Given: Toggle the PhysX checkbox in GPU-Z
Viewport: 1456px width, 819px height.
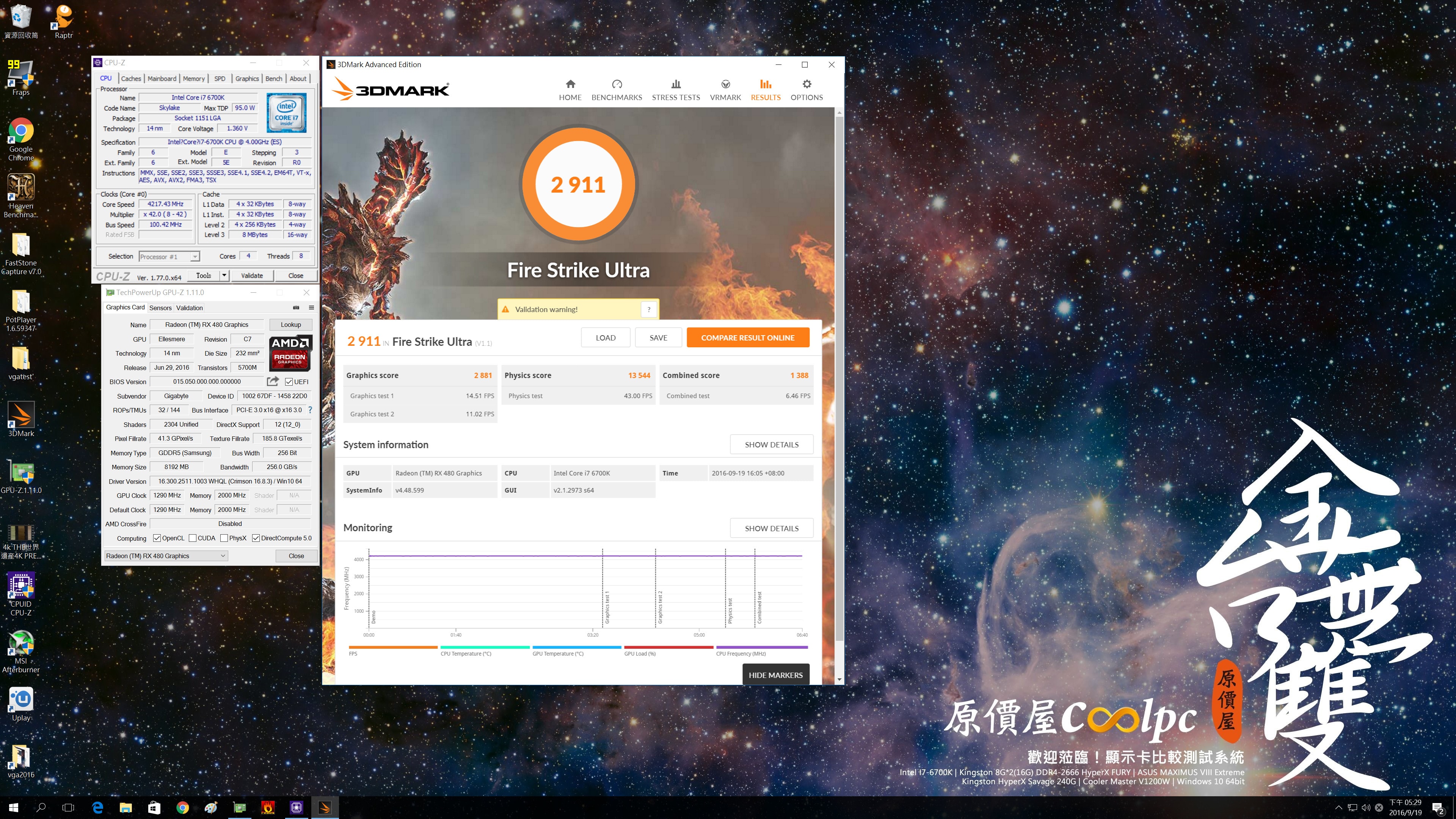Looking at the screenshot, I should [224, 538].
